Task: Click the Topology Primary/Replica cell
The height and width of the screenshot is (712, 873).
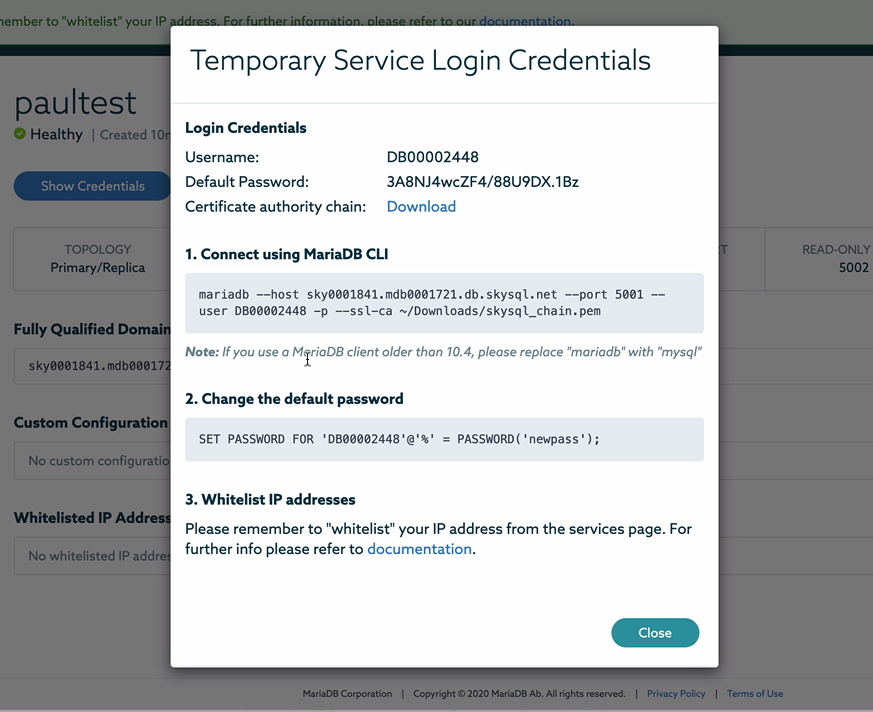Action: (x=97, y=258)
